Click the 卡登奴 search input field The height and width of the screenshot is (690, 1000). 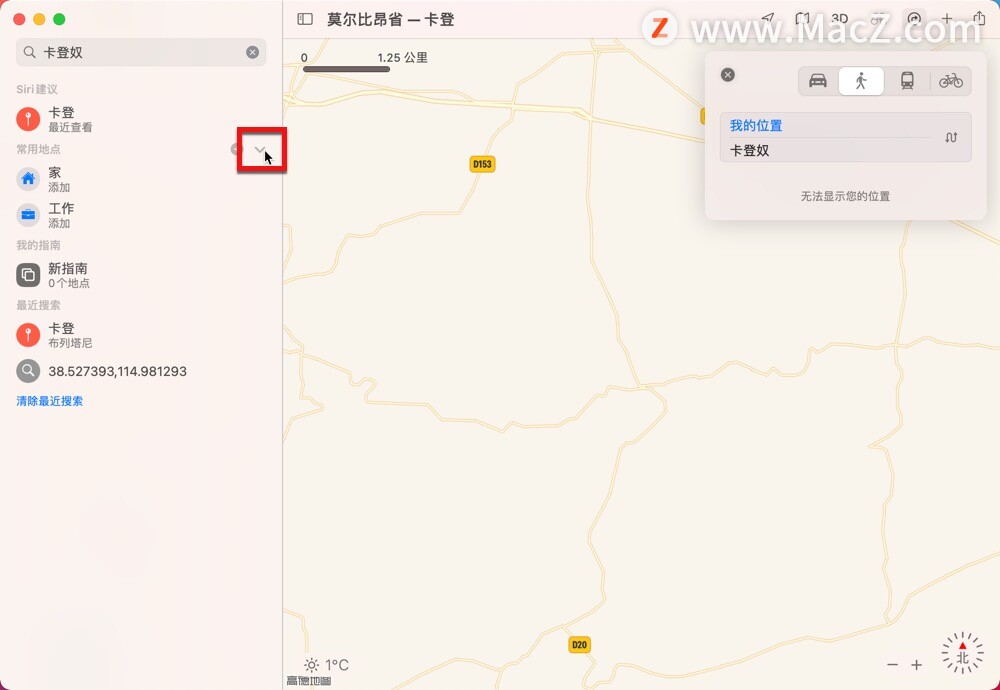pyautogui.click(x=141, y=52)
